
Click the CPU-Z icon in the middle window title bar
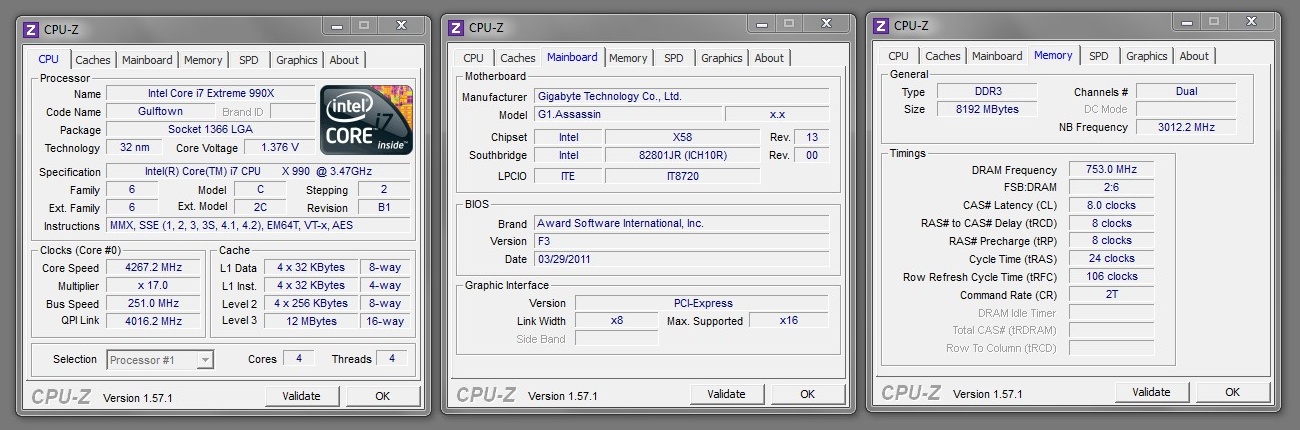click(457, 27)
